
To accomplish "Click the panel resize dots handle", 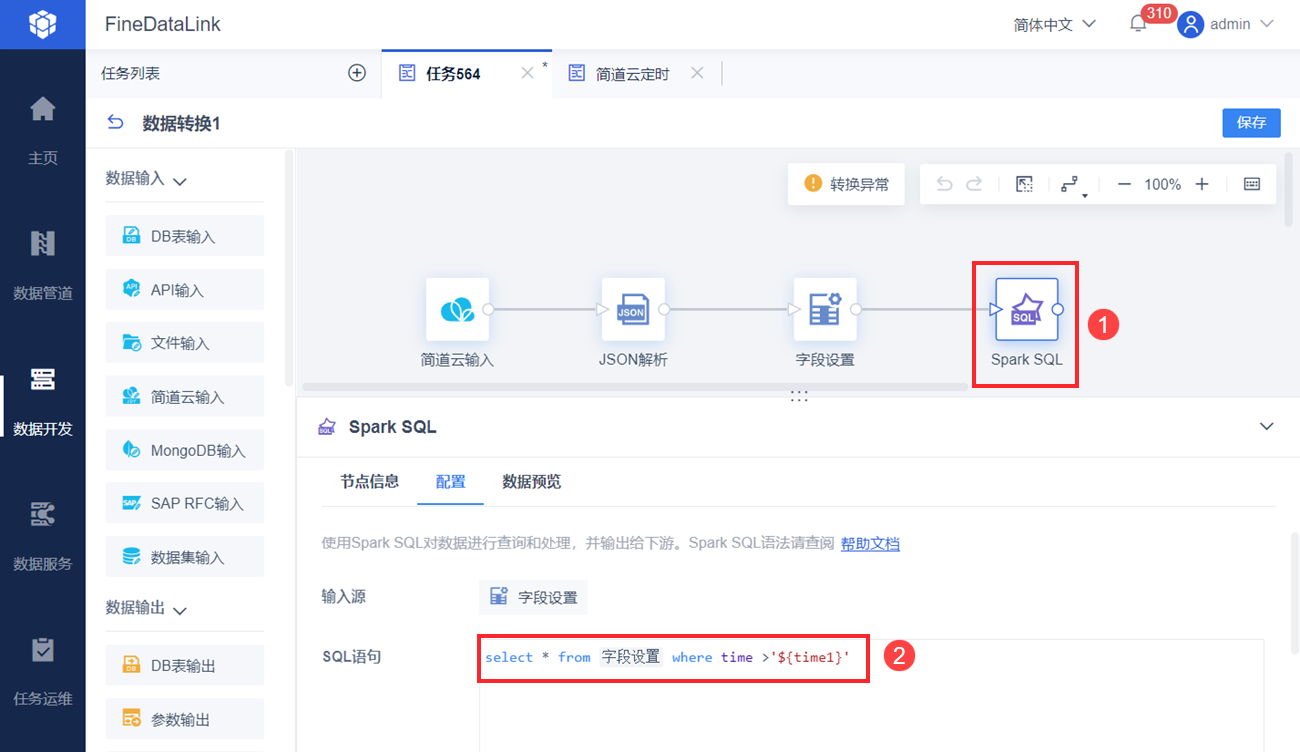I will coord(799,396).
